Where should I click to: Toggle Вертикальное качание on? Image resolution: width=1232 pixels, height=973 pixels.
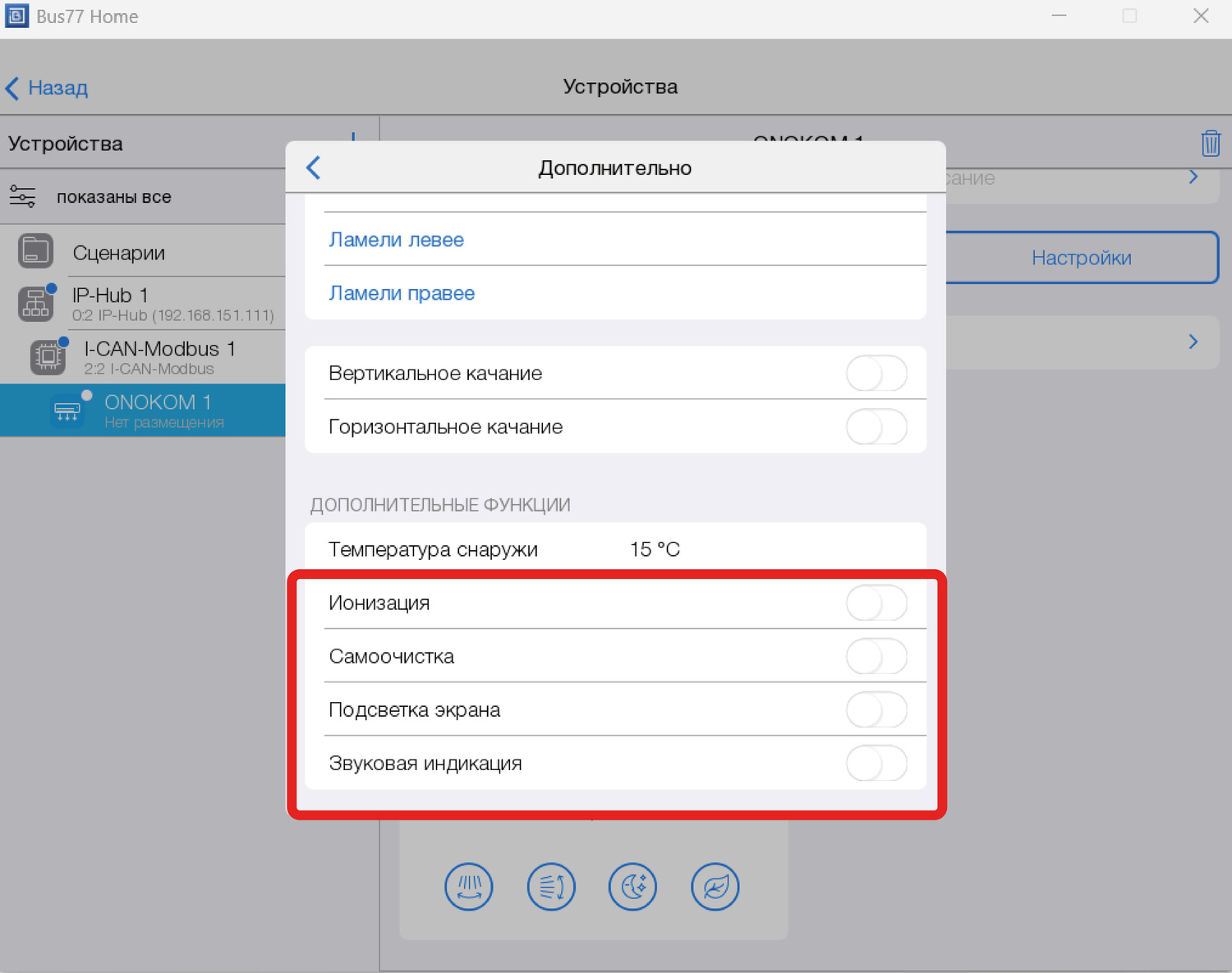point(876,374)
